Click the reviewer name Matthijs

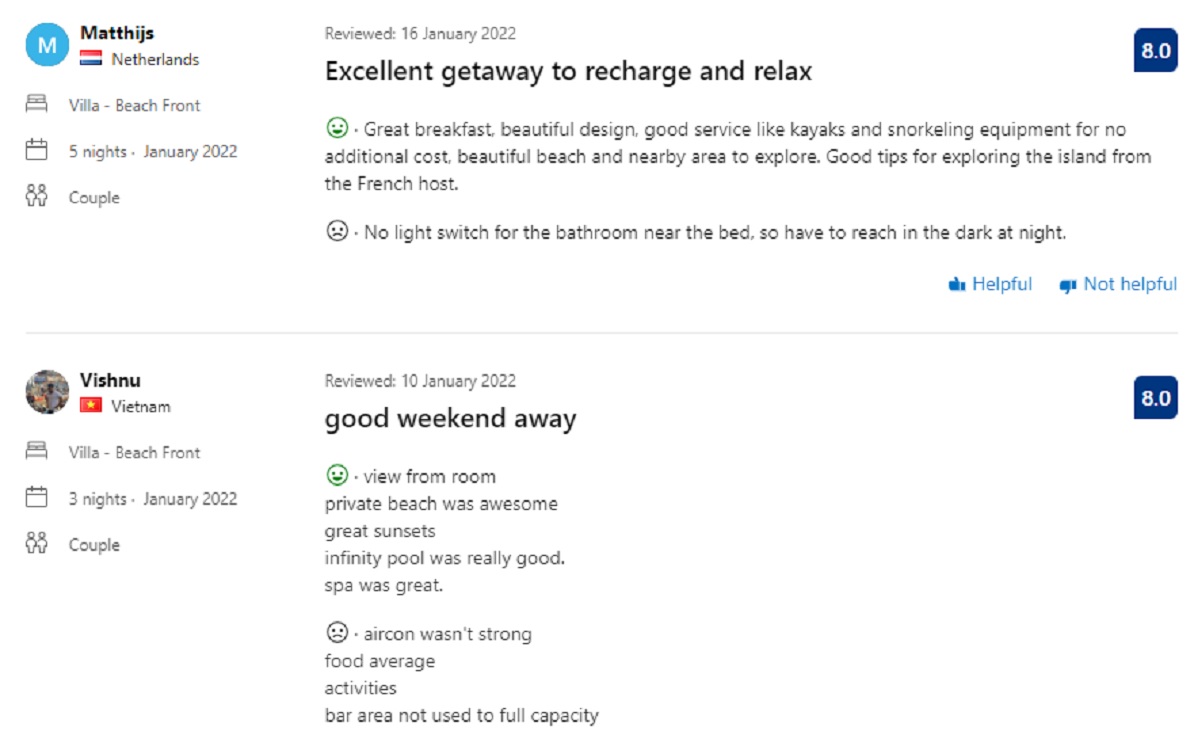click(117, 33)
